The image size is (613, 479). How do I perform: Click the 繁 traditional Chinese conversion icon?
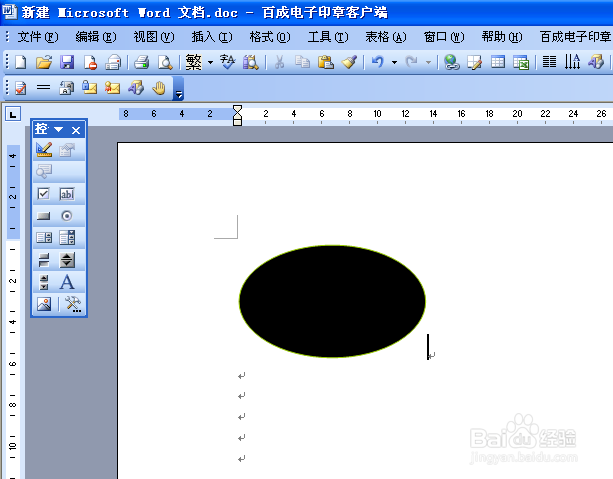tap(194, 62)
